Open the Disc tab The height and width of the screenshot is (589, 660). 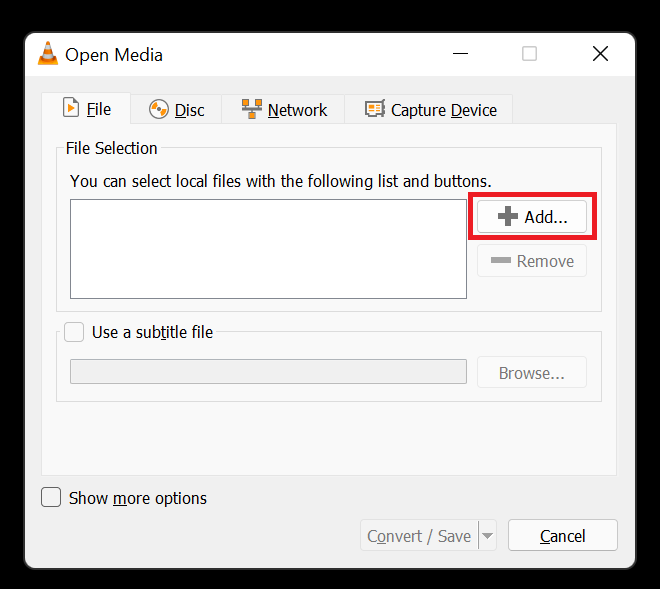(177, 110)
